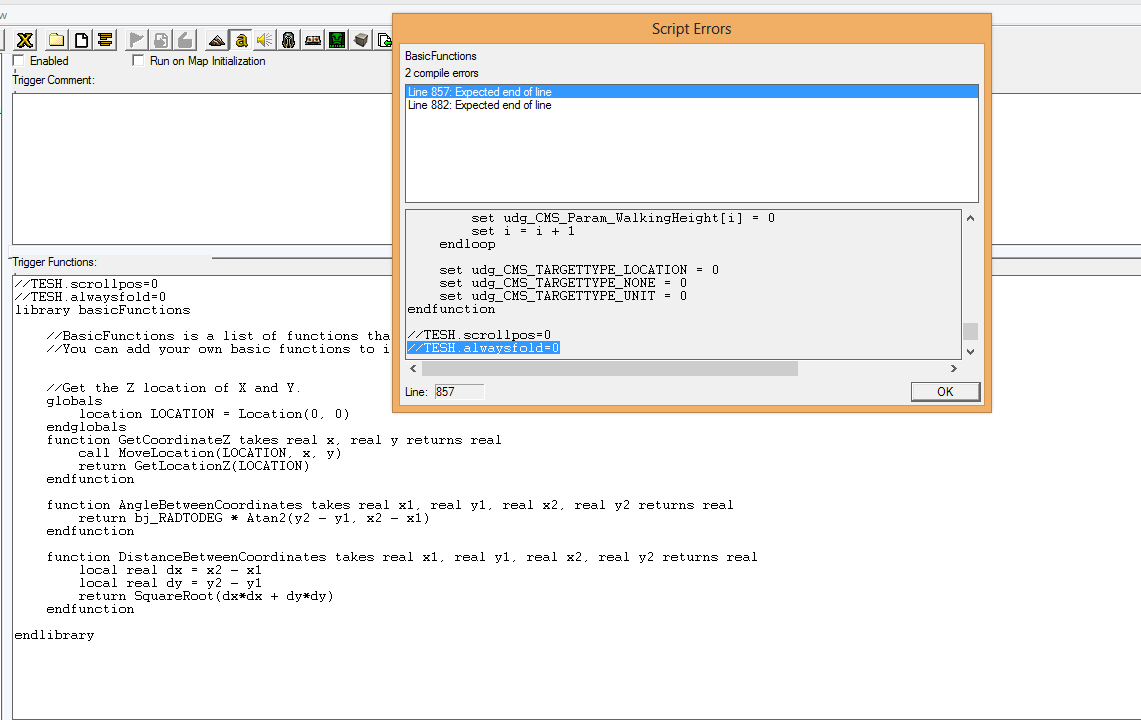Click 'set udg_CMS_TARGETTYPE_UNIT = 0' line
Viewport: 1141px width, 720px height.
coord(562,296)
